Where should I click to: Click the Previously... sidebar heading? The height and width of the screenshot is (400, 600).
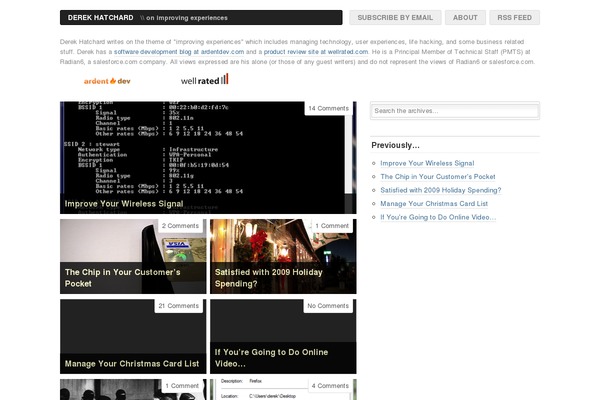[x=395, y=145]
